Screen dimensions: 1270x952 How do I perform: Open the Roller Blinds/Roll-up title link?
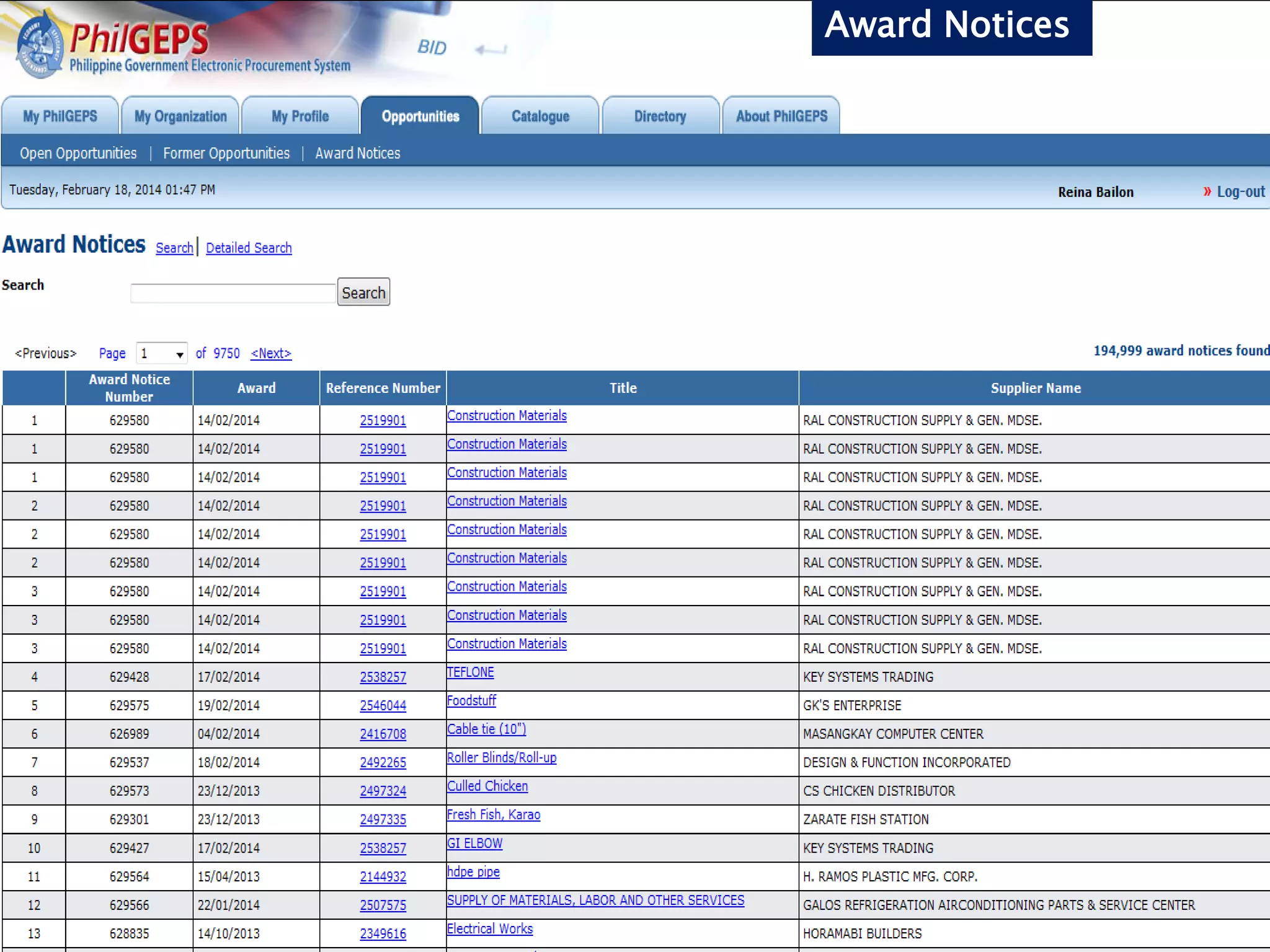[502, 757]
